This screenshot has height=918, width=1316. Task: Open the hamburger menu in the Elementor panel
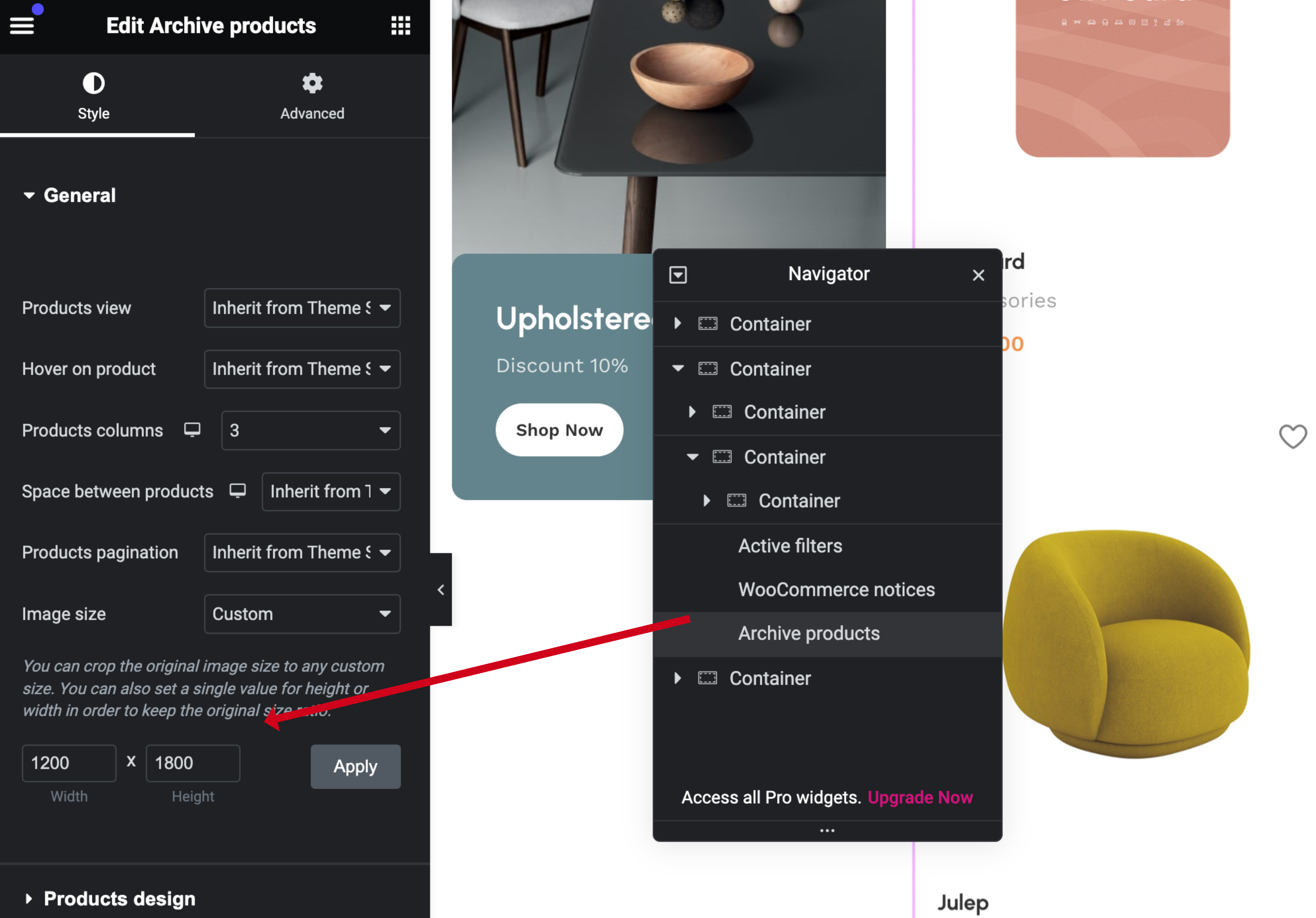pyautogui.click(x=22, y=25)
